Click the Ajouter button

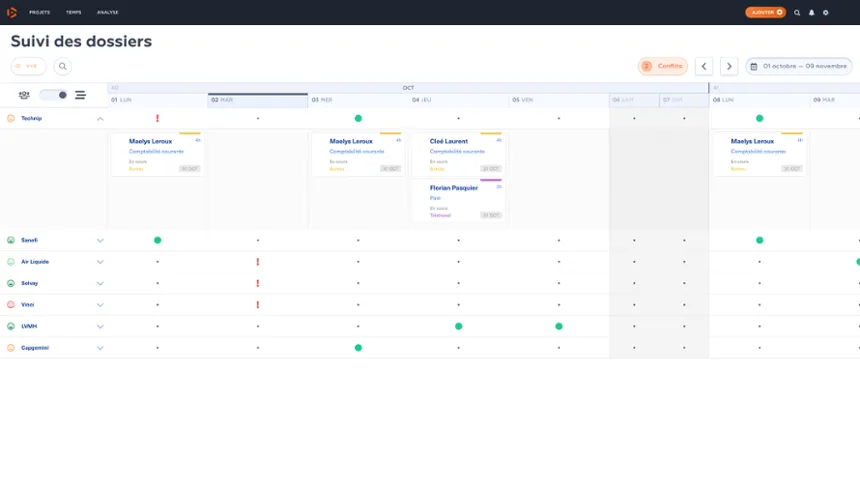click(765, 12)
